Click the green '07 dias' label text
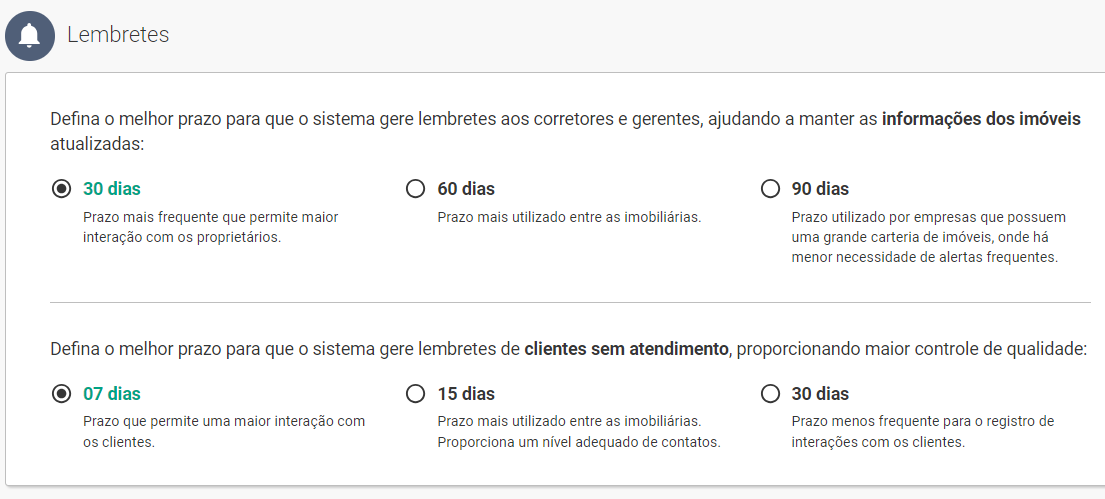The image size is (1105, 499). coord(111,394)
